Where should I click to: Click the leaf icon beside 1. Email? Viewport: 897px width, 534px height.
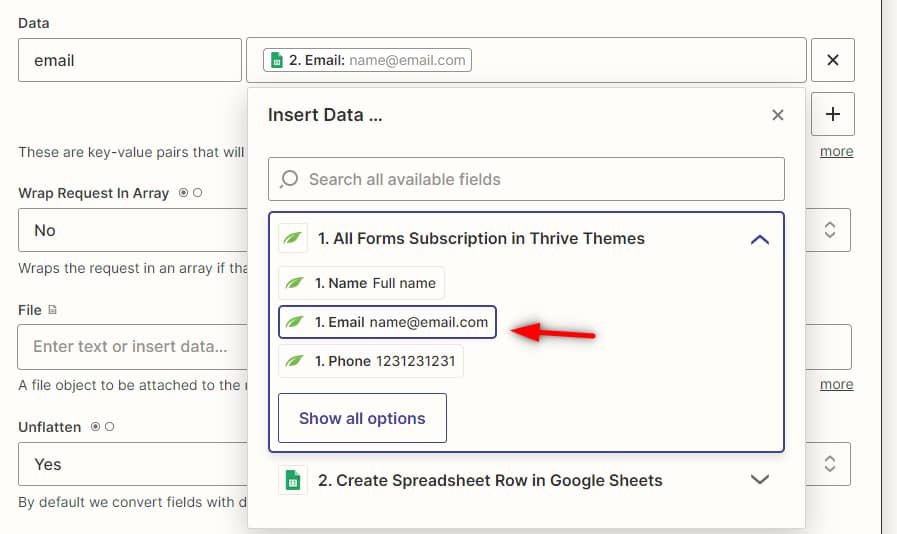click(294, 322)
